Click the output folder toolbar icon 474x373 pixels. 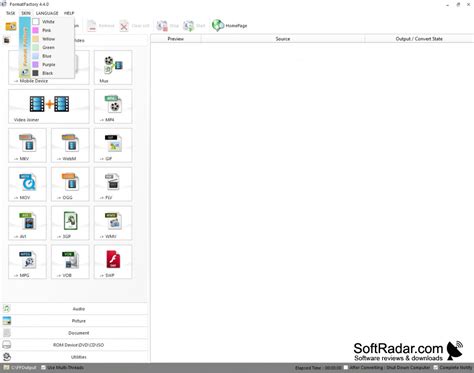coord(11,26)
